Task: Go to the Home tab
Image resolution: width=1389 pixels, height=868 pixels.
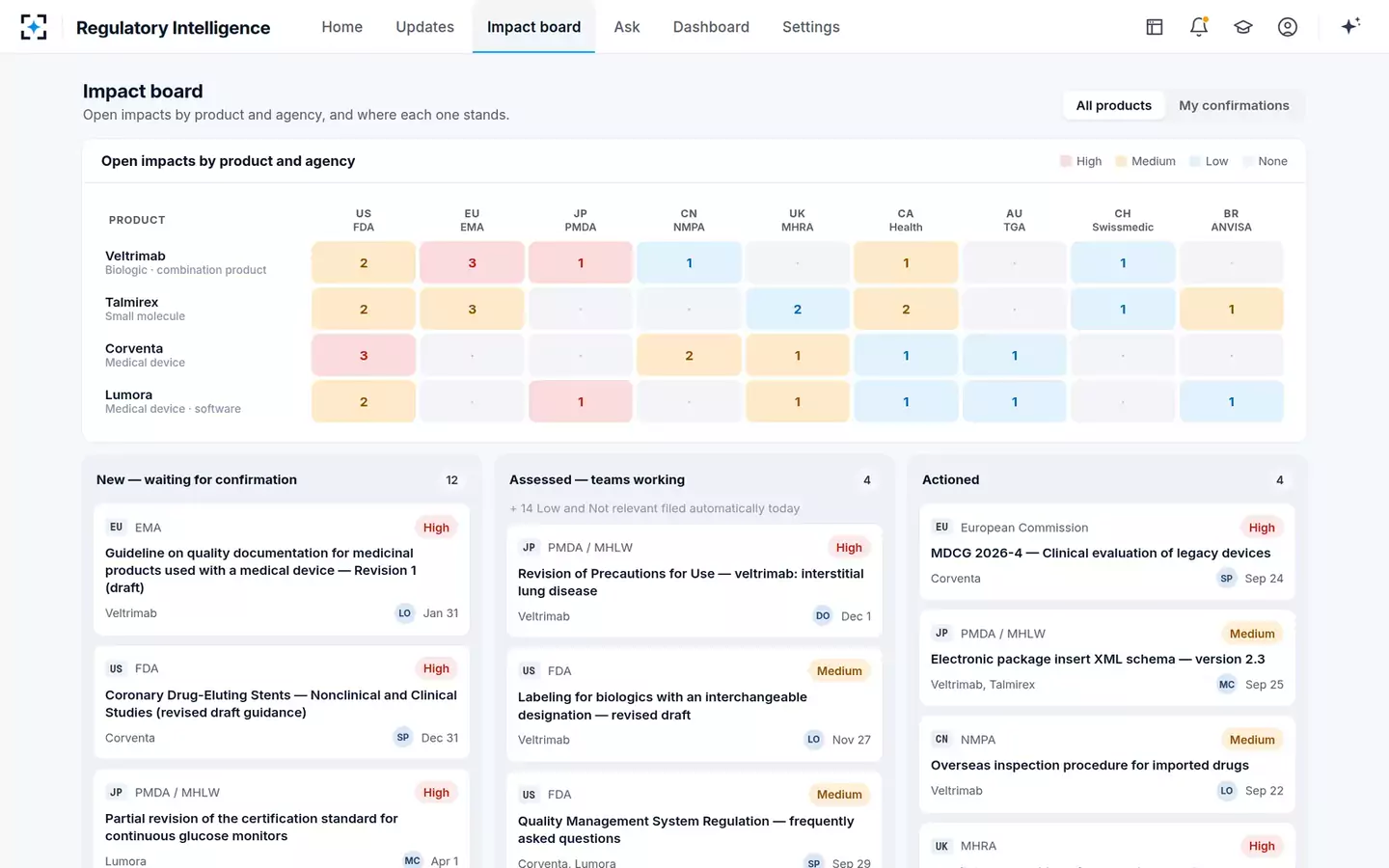Action: [x=342, y=27]
